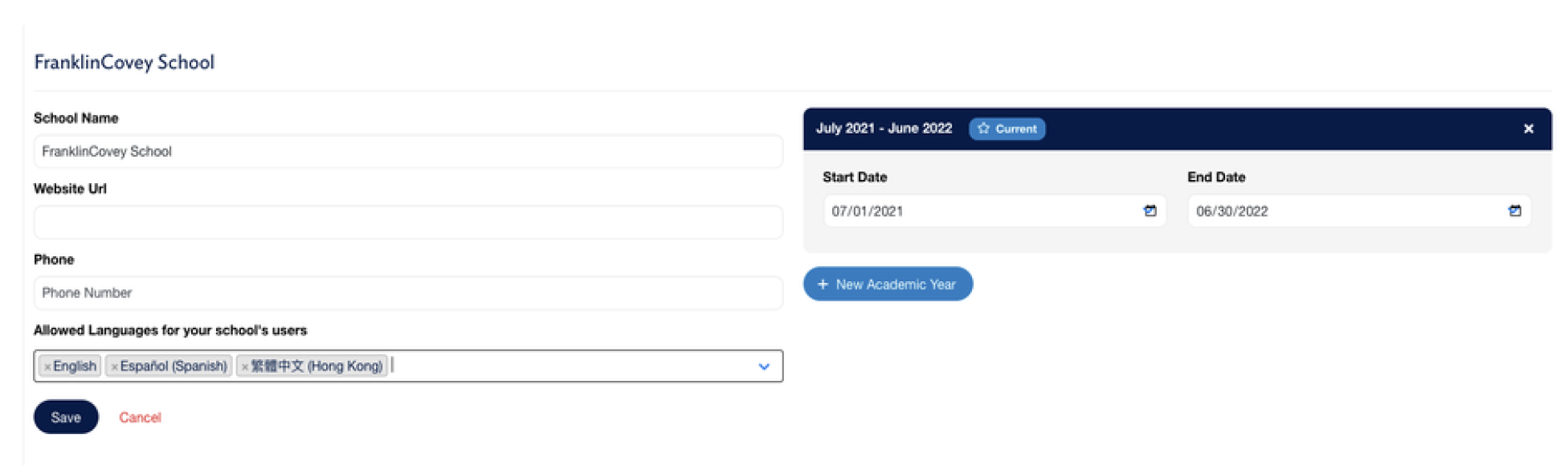Open the Start Date calendar picker icon
Viewport: 1568px width, 466px height.
(x=1149, y=211)
